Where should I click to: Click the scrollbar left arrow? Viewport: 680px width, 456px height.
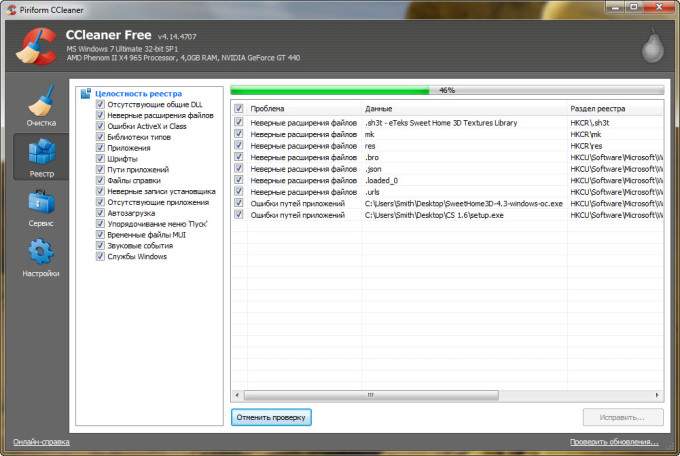point(237,395)
